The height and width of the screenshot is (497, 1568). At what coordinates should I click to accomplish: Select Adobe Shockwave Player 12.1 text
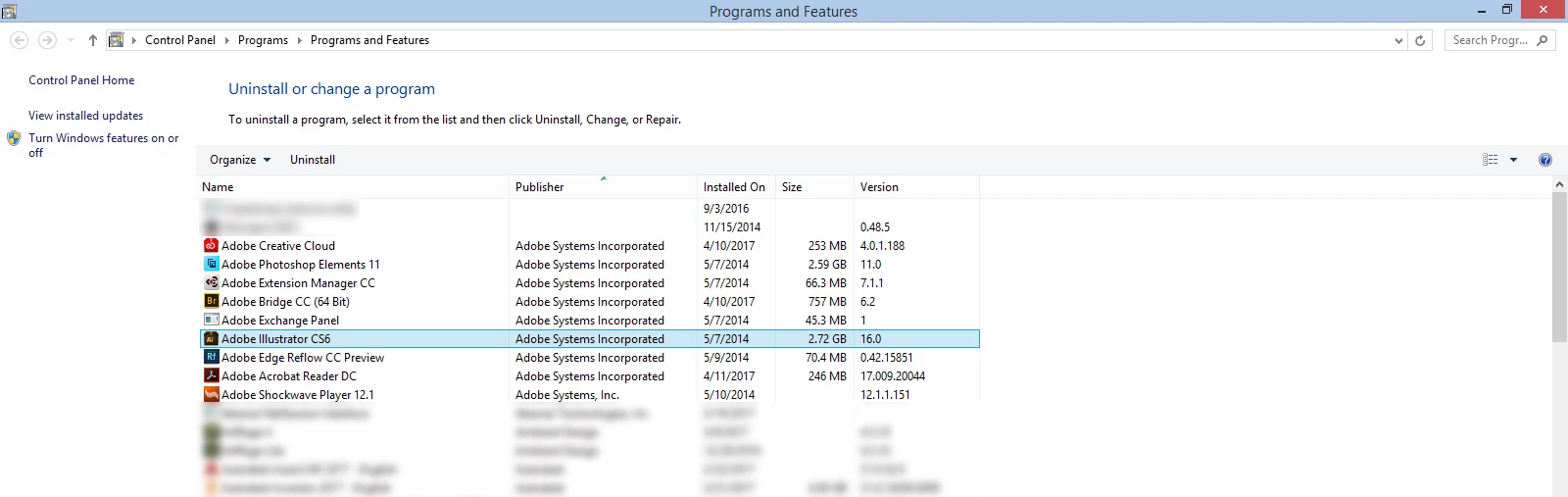click(x=298, y=395)
